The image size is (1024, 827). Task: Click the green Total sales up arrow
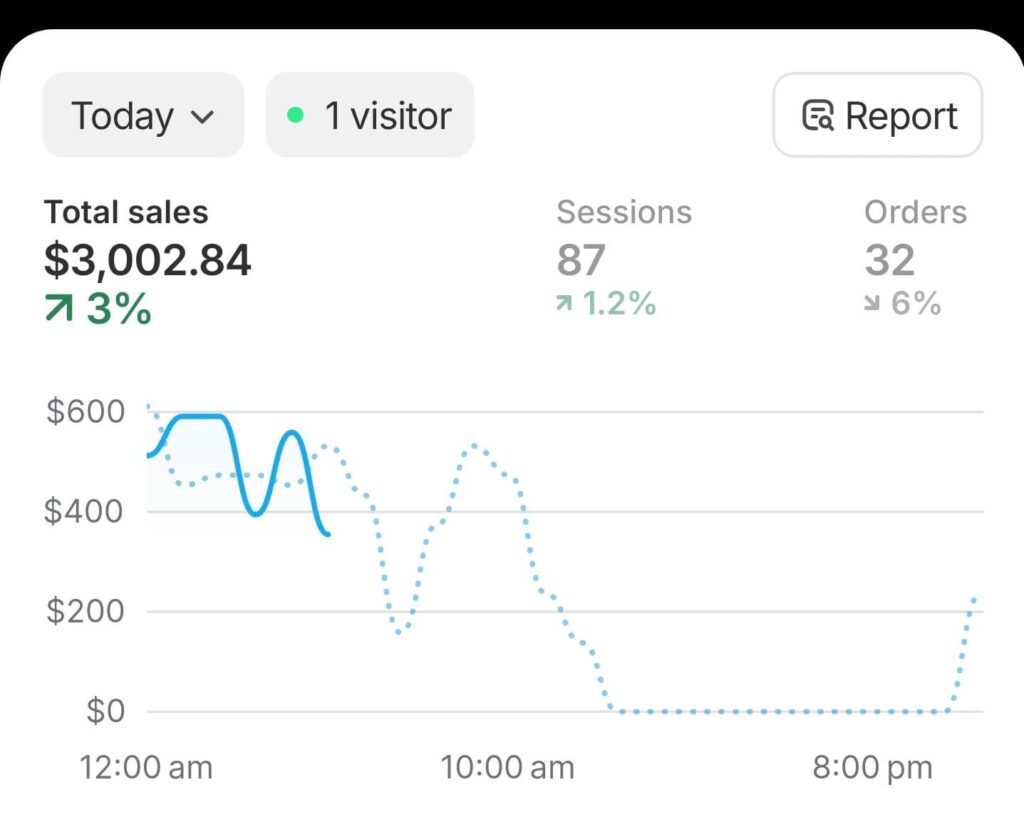point(60,310)
